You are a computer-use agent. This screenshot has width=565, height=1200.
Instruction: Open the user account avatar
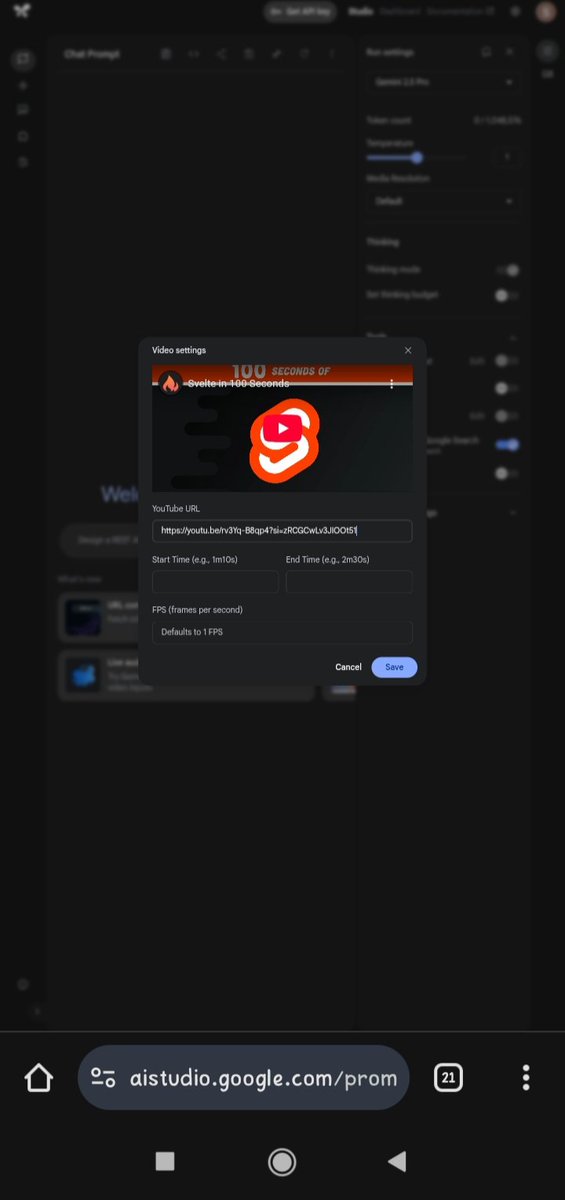tap(545, 12)
